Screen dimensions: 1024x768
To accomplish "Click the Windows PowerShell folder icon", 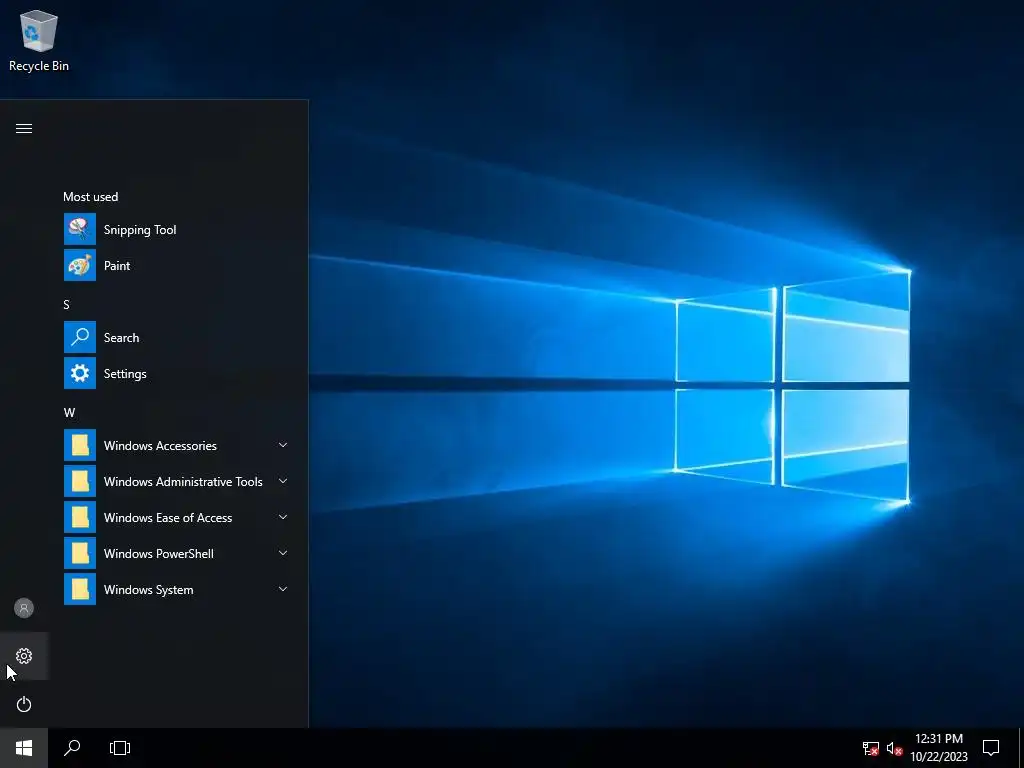I will tap(80, 553).
